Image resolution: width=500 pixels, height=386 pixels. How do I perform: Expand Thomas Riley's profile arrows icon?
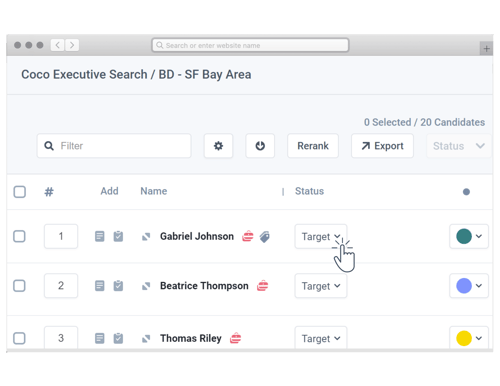coord(146,339)
